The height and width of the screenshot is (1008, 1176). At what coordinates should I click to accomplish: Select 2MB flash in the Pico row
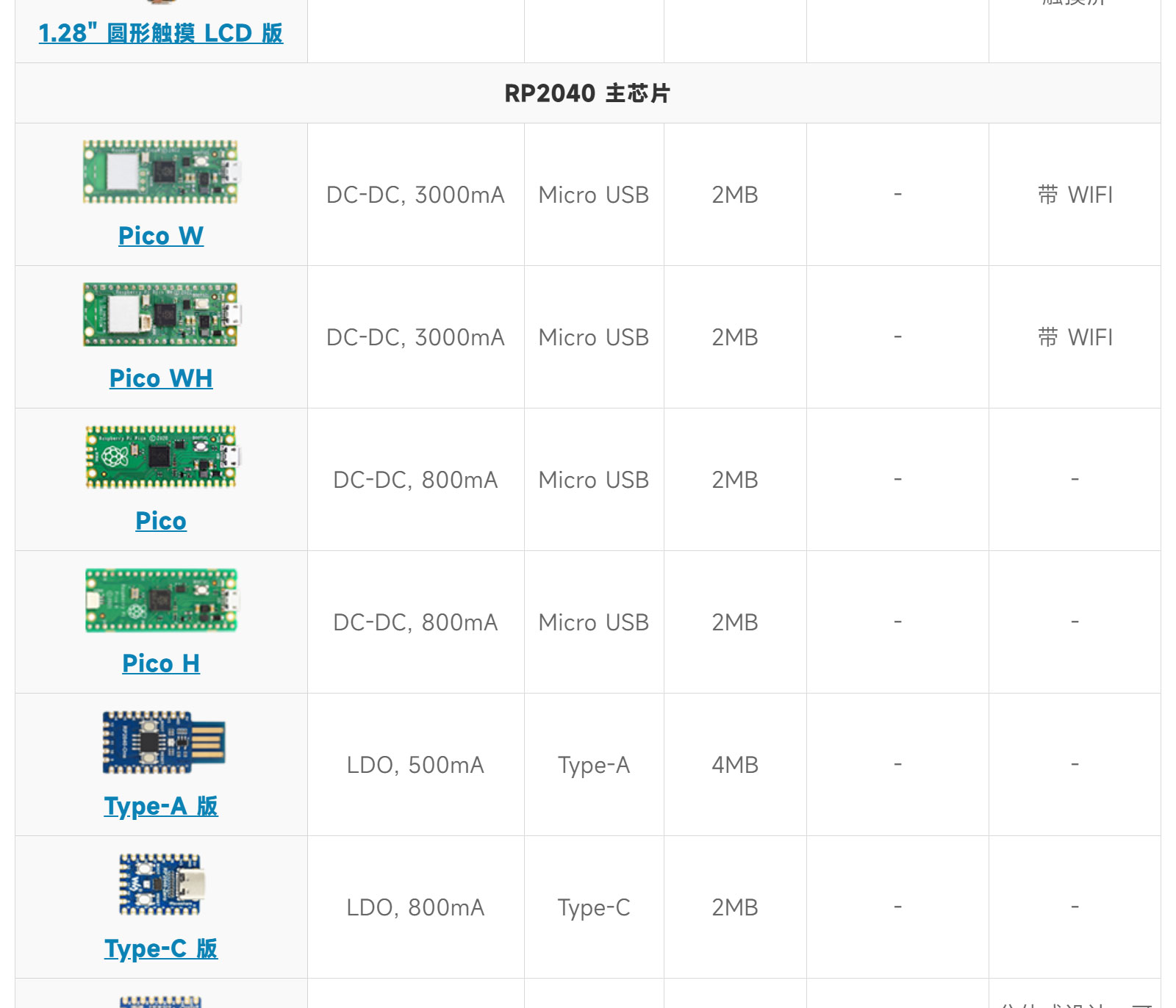[x=735, y=480]
